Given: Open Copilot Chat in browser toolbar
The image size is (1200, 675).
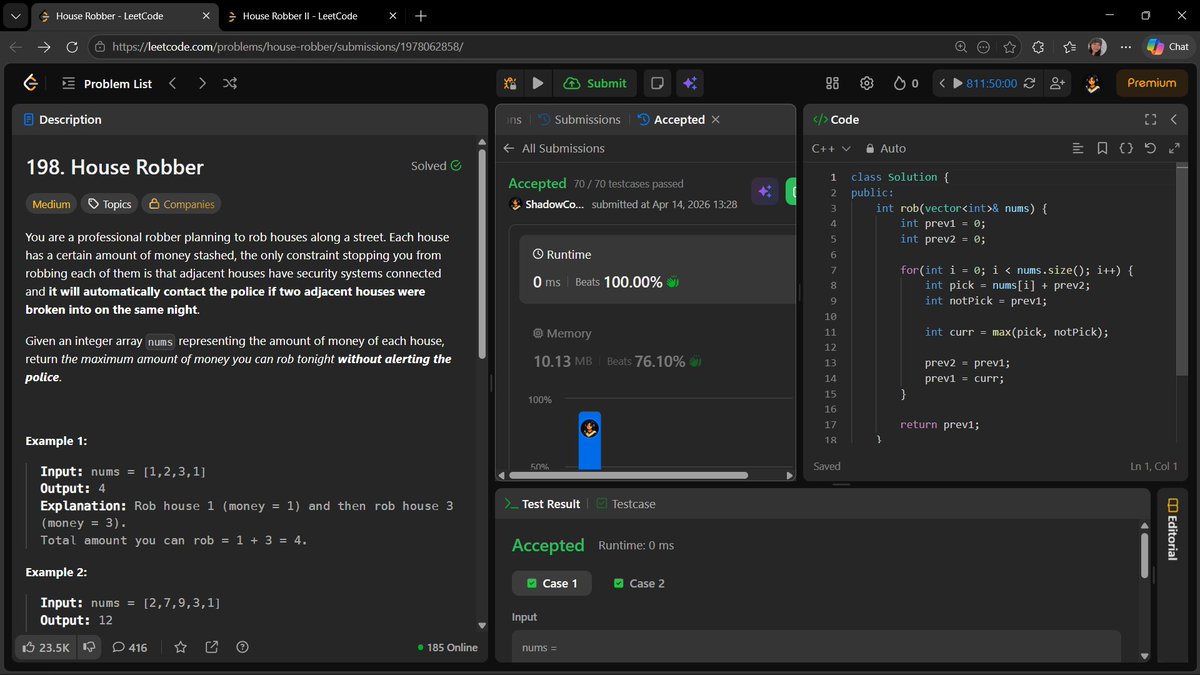Looking at the screenshot, I should (x=1167, y=47).
